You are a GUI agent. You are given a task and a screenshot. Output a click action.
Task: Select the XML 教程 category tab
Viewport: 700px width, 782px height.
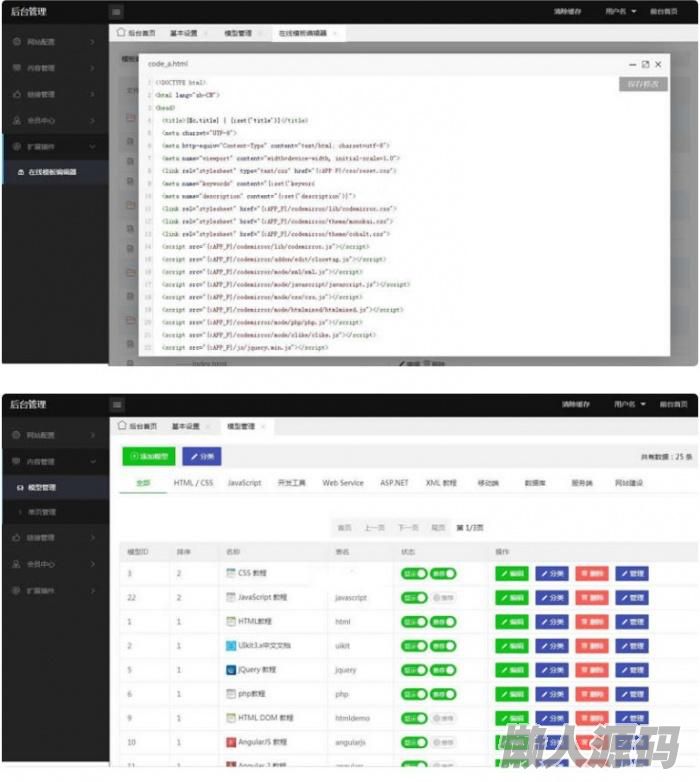[441, 483]
